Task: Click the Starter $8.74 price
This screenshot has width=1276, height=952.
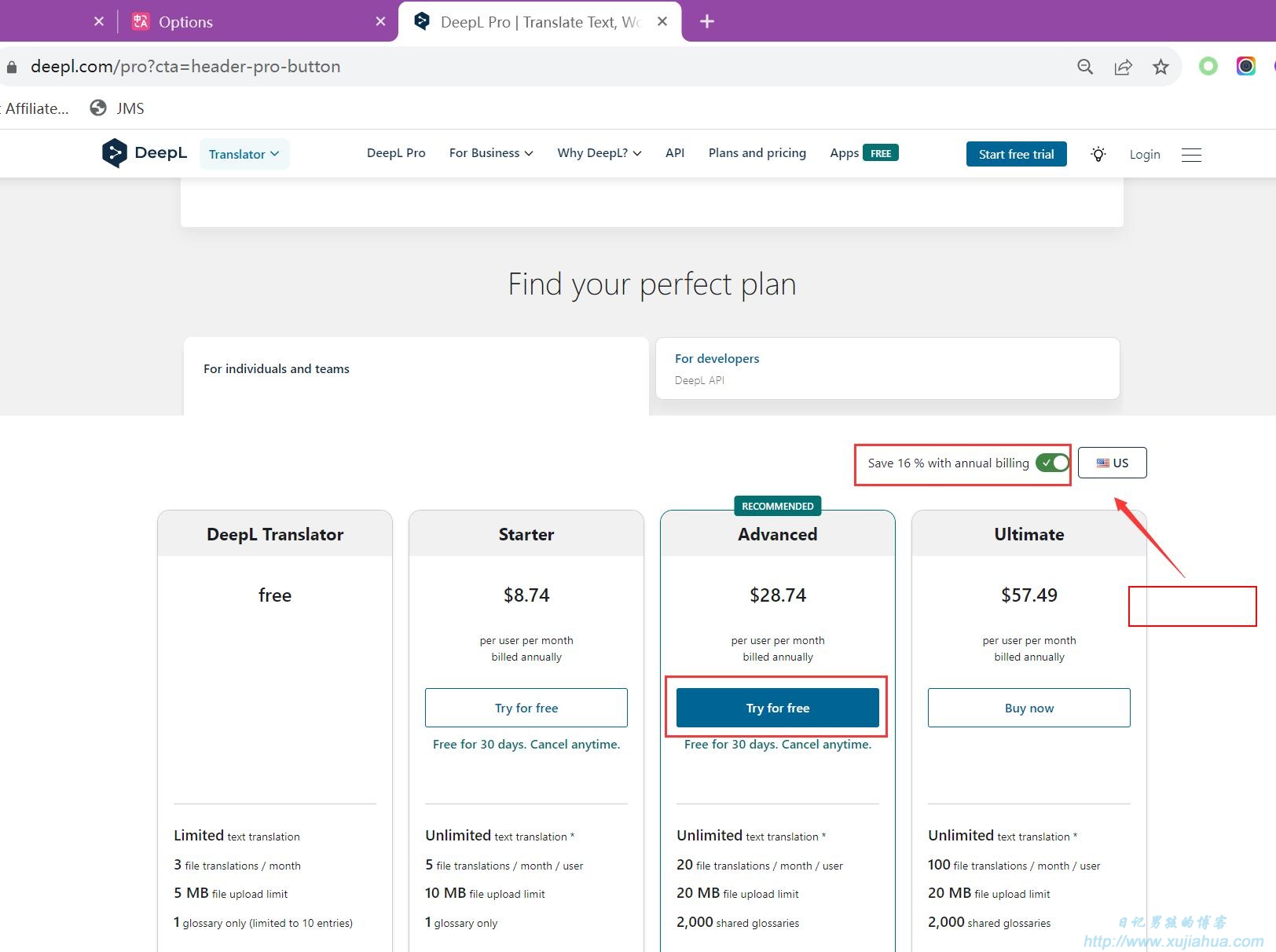Action: (526, 595)
